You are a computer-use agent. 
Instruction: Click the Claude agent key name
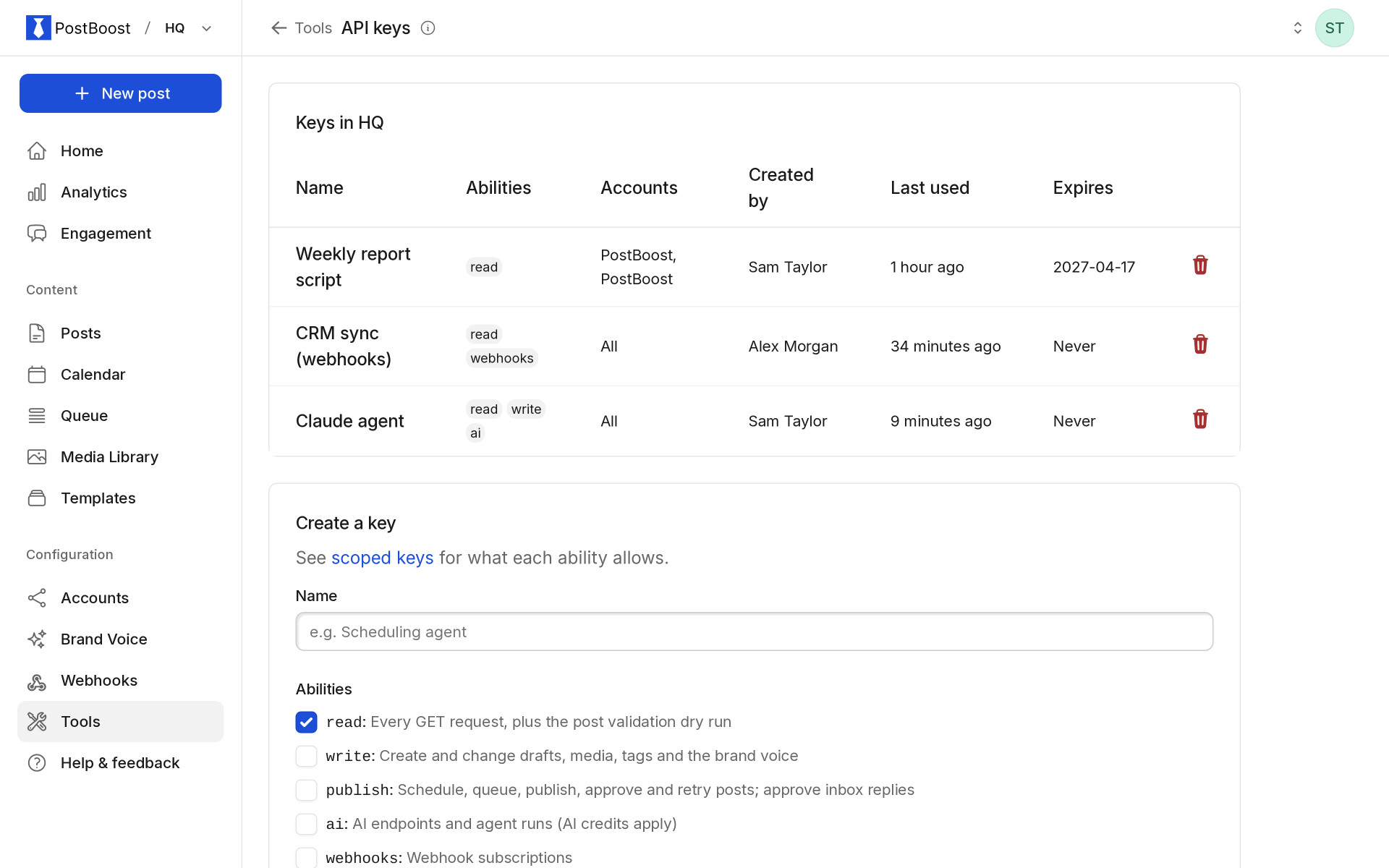tap(349, 421)
